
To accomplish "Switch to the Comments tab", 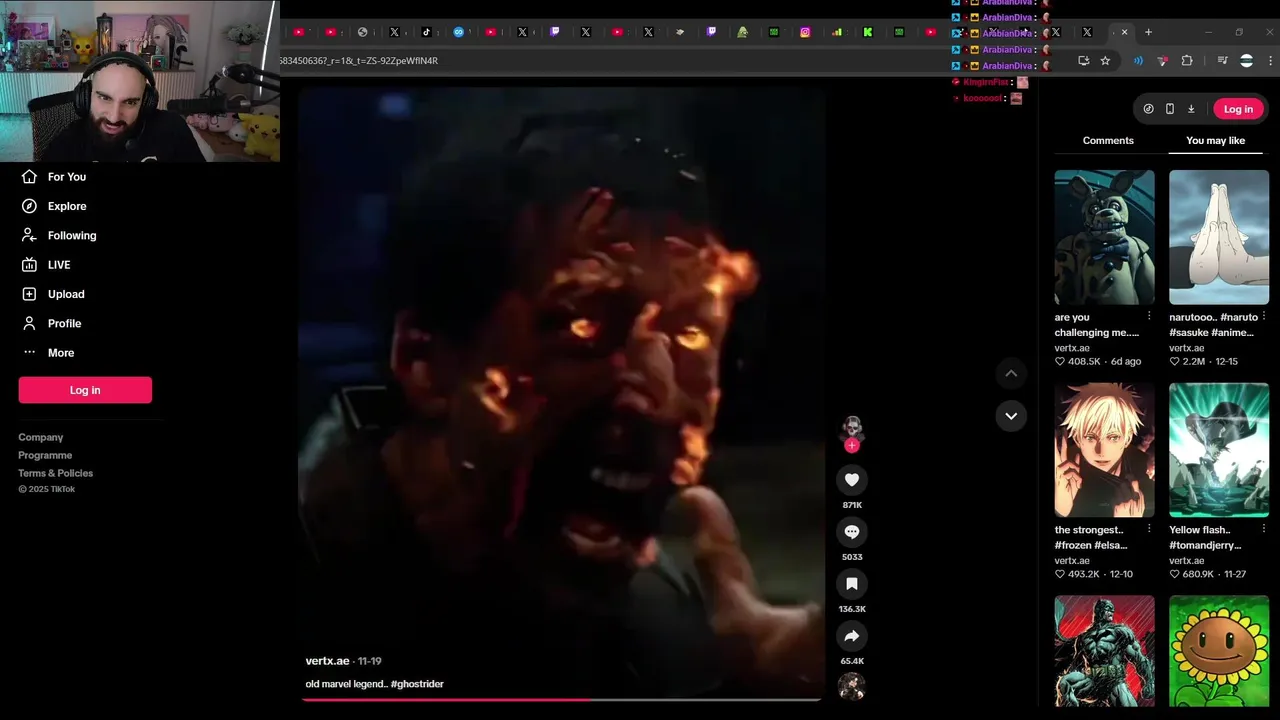I will [1108, 141].
